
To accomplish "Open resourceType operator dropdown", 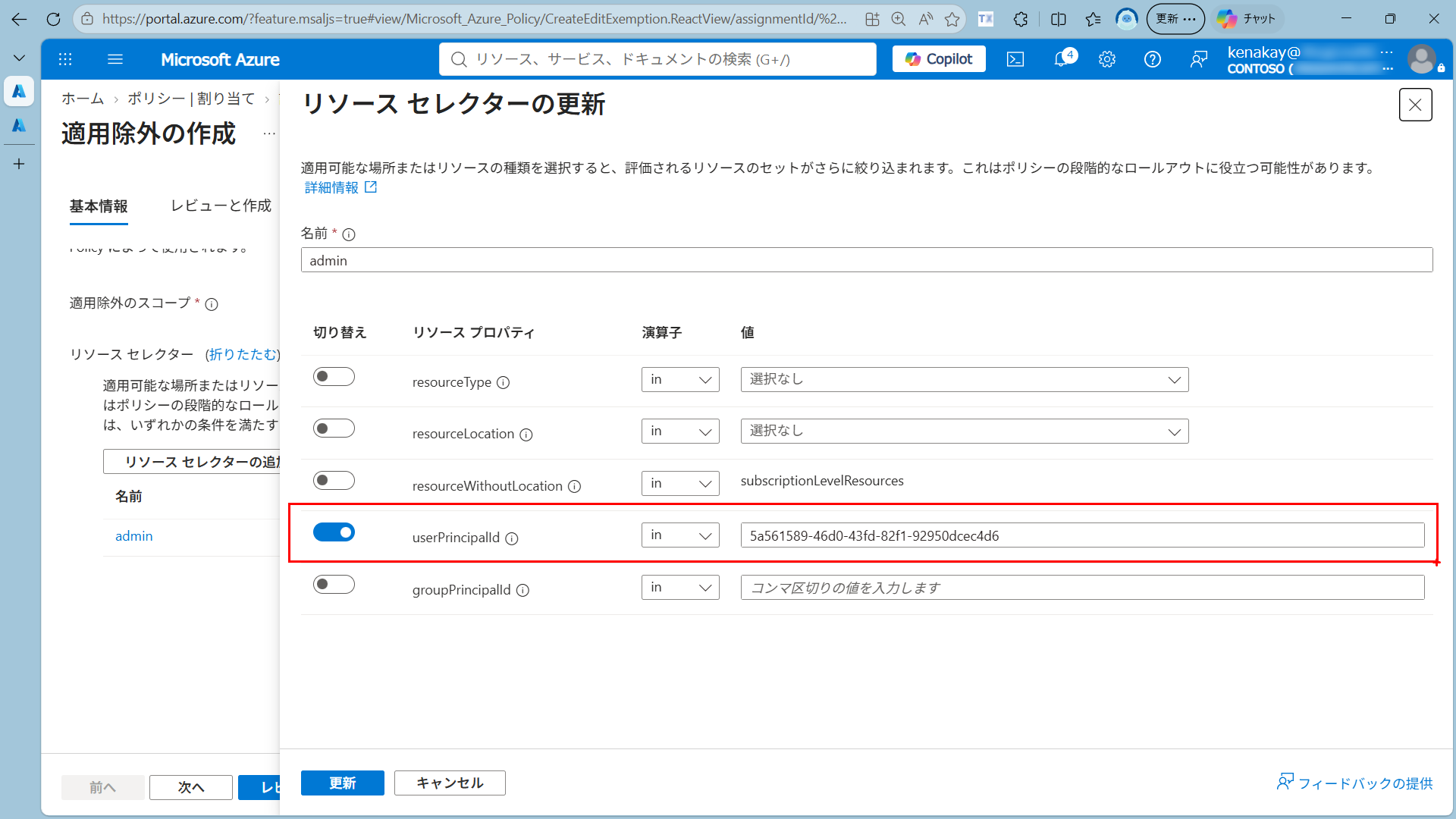I will point(680,380).
